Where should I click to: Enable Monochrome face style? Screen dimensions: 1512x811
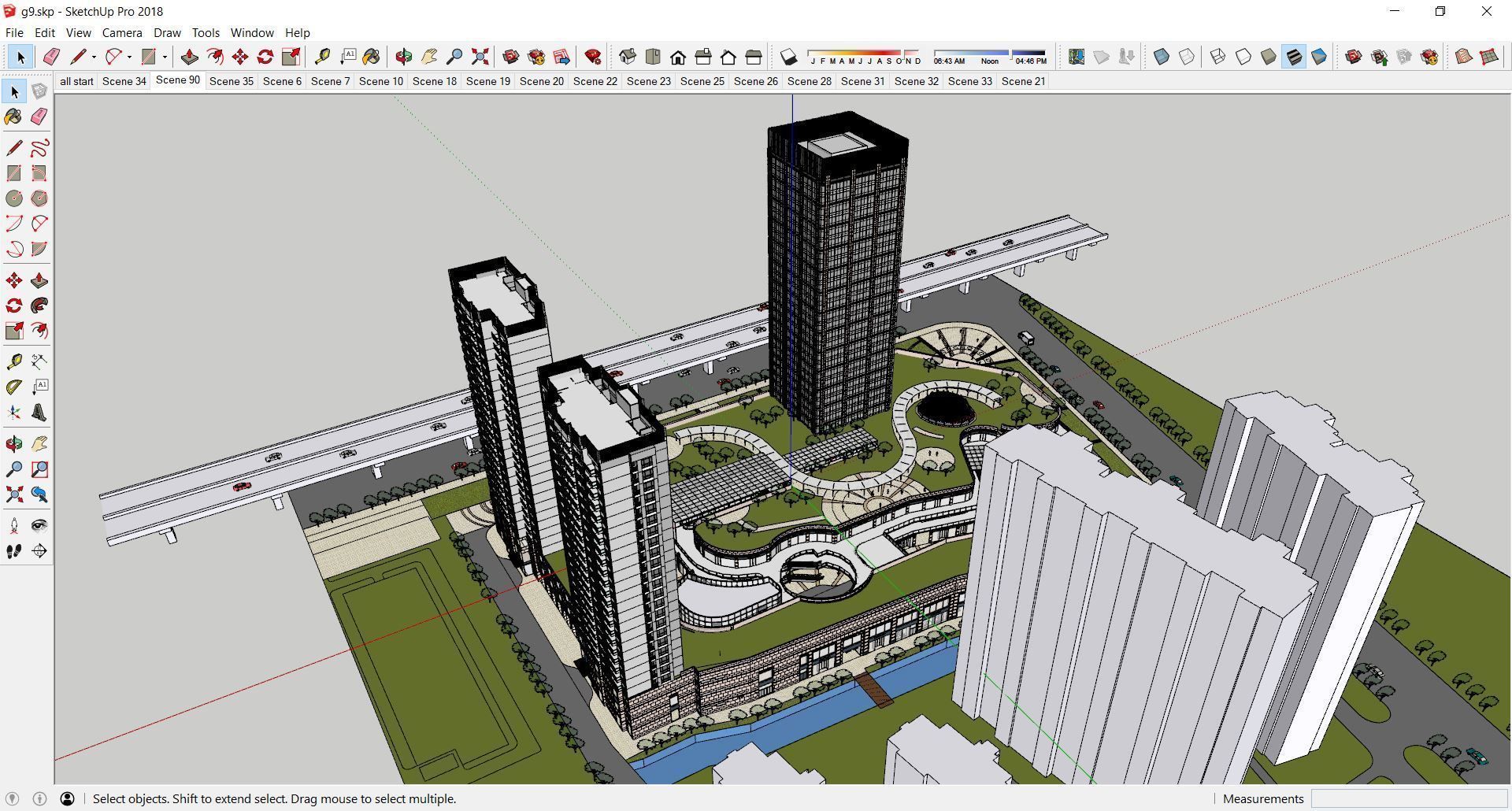(x=1319, y=57)
